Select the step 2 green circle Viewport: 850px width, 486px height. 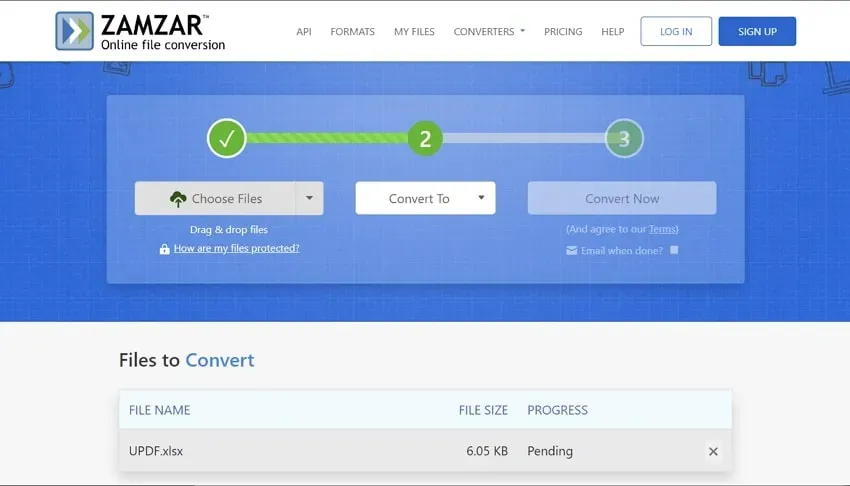(425, 139)
